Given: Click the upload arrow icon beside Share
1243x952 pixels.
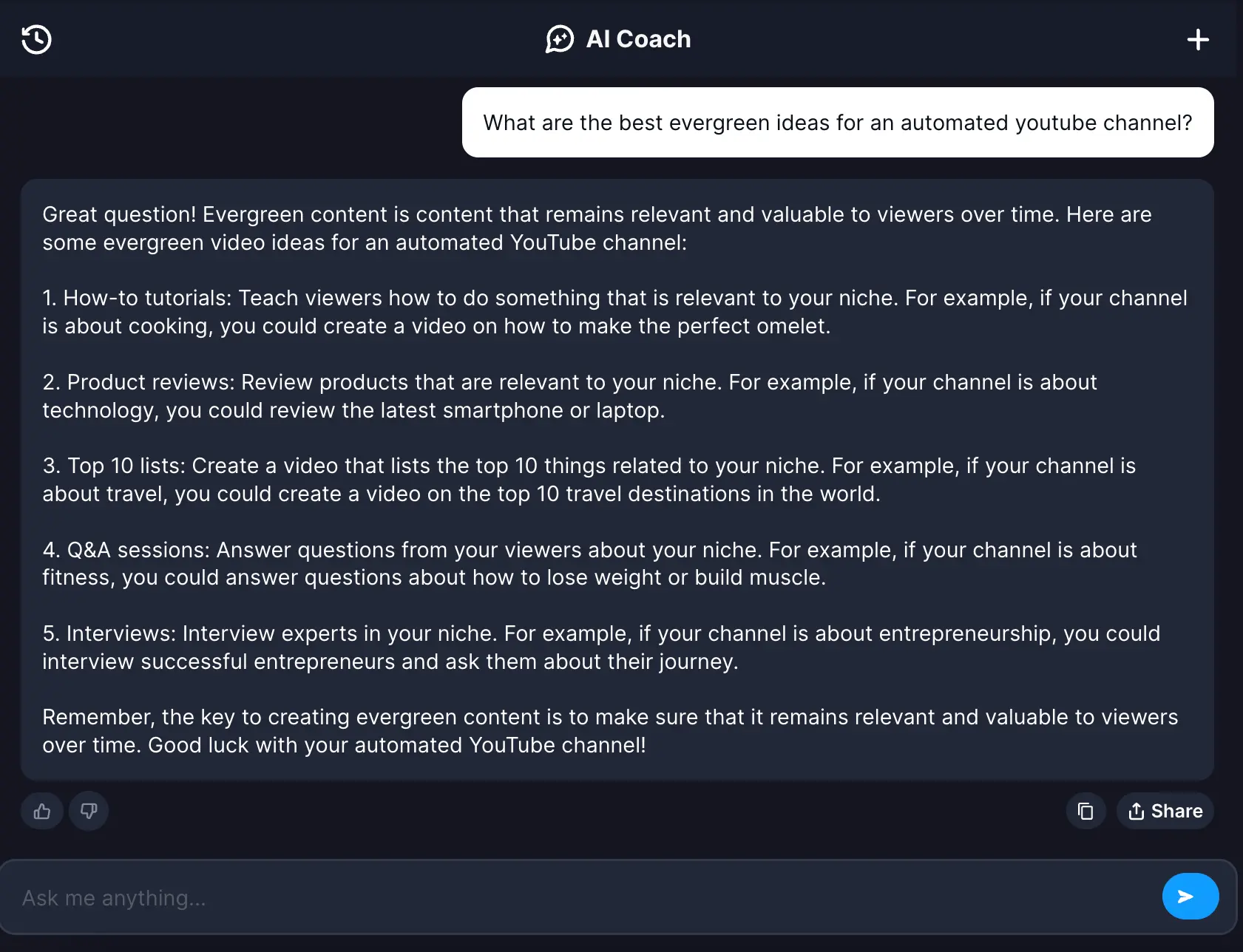Looking at the screenshot, I should [x=1137, y=812].
